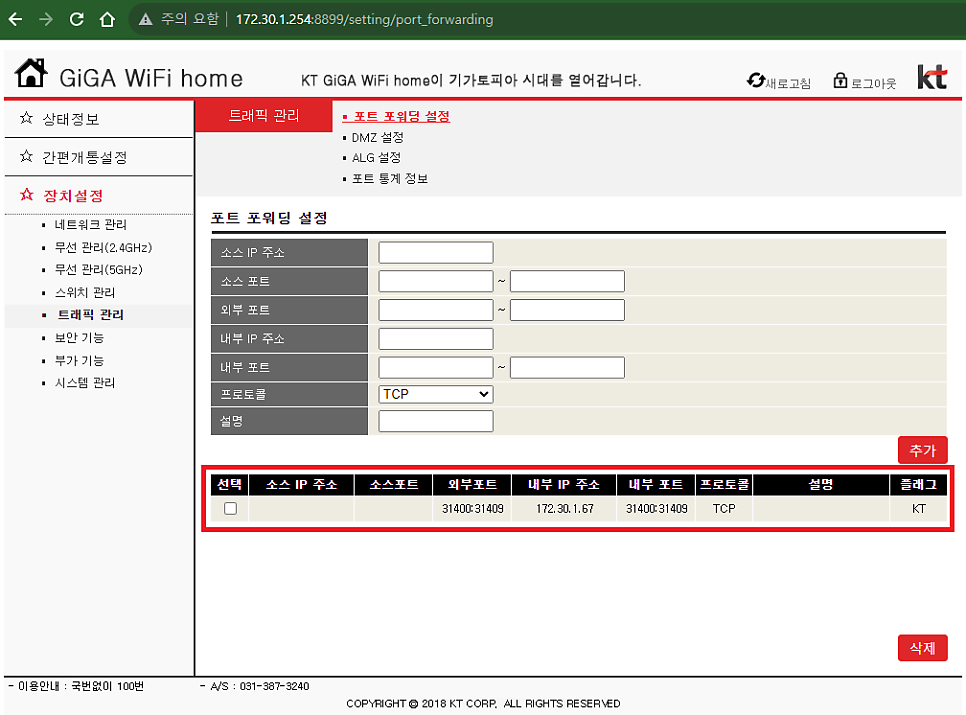Click the 추가 add button
The height and width of the screenshot is (715, 966).
point(922,450)
